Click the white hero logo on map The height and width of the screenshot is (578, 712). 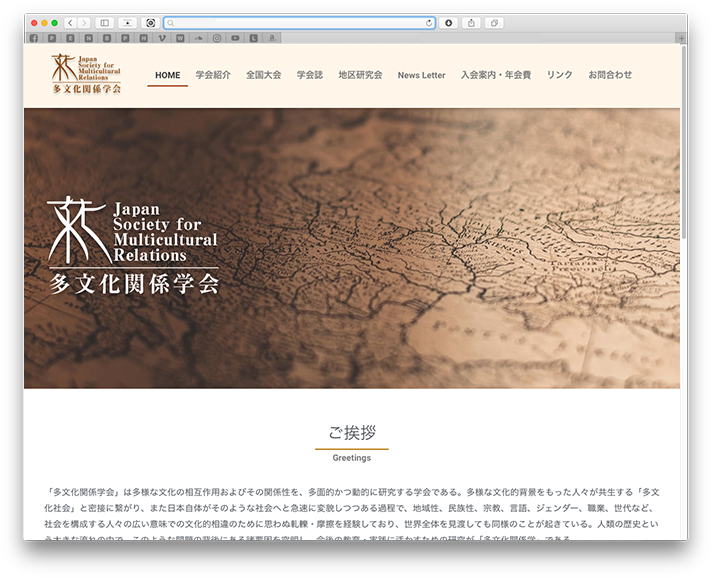click(133, 245)
